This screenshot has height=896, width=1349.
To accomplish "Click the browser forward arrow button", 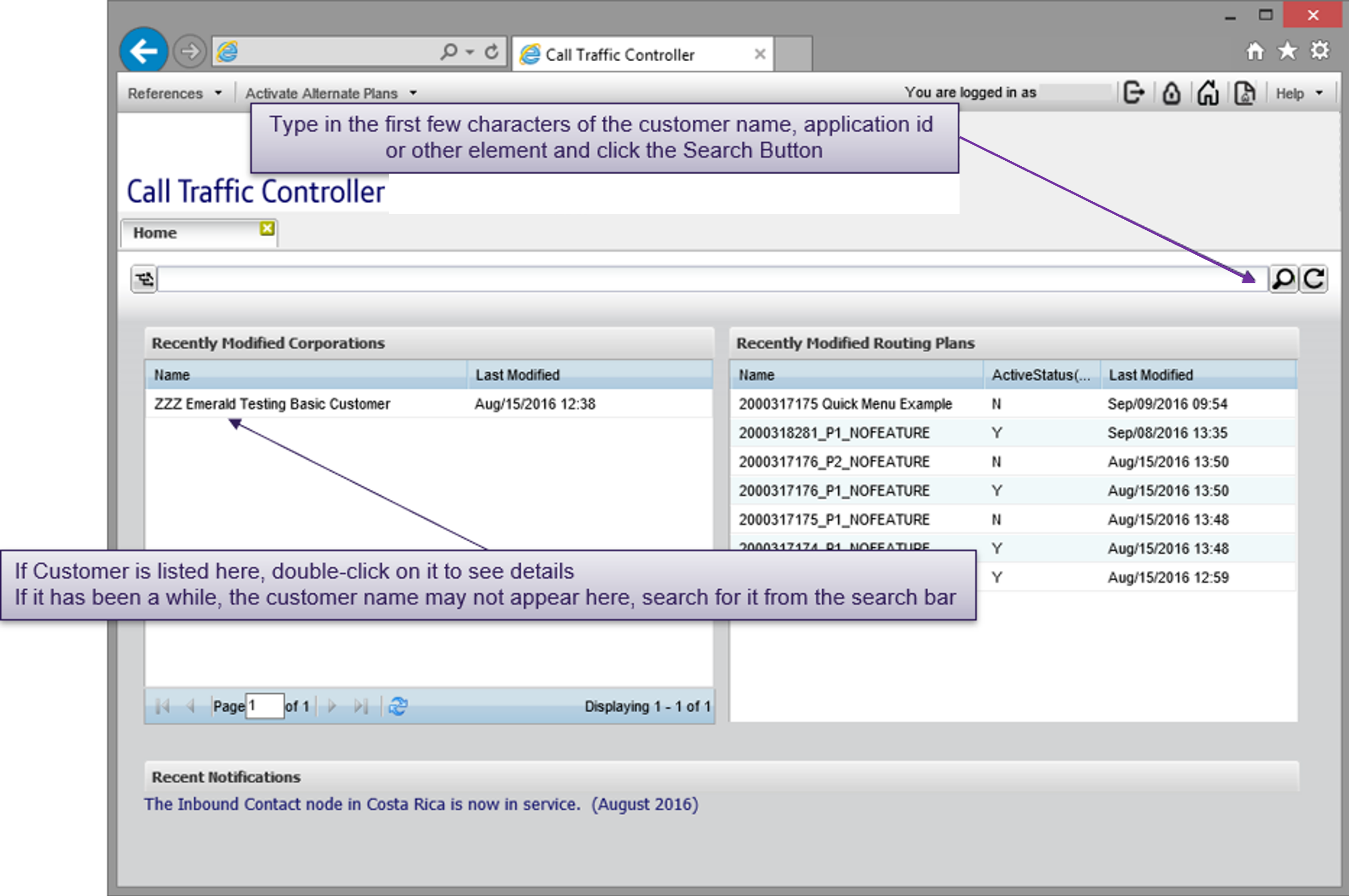I will [x=190, y=52].
